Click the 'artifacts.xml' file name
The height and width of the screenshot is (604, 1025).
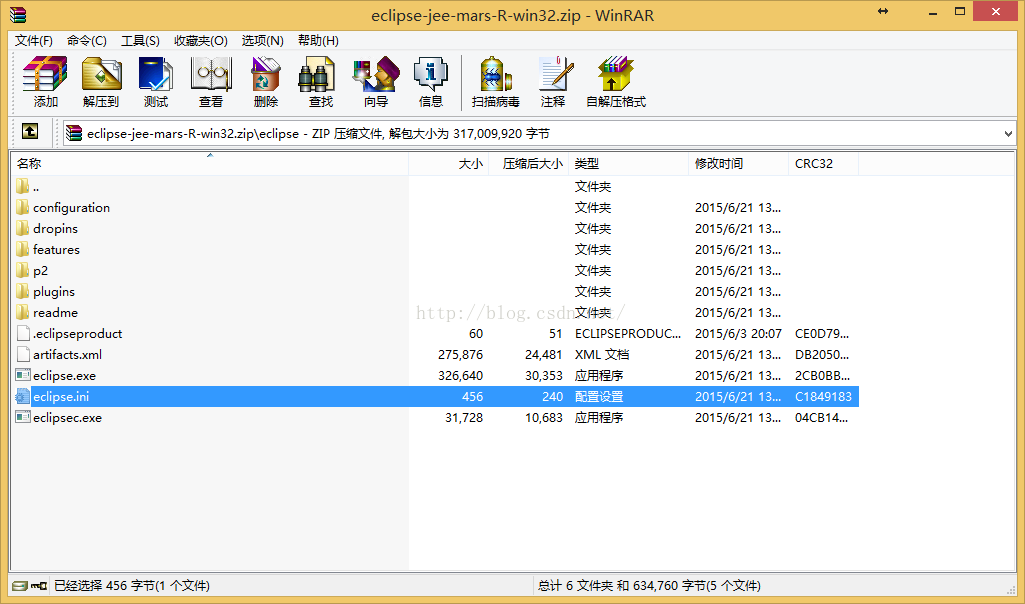click(67, 354)
